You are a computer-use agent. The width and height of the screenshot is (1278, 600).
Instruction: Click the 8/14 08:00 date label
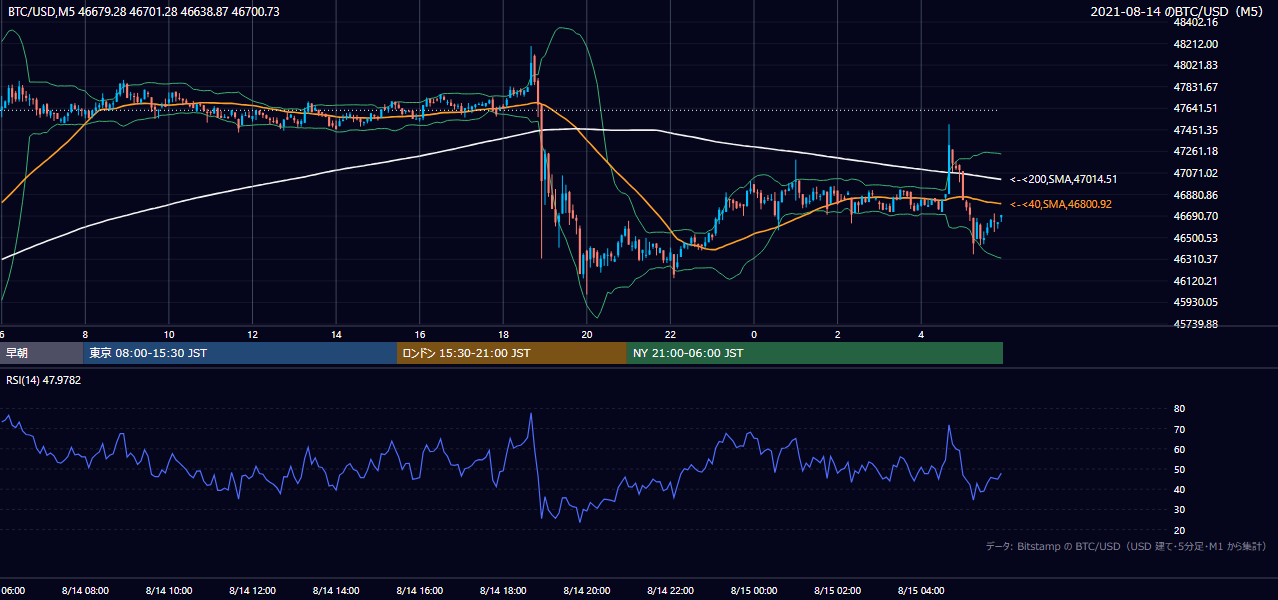(x=85, y=591)
